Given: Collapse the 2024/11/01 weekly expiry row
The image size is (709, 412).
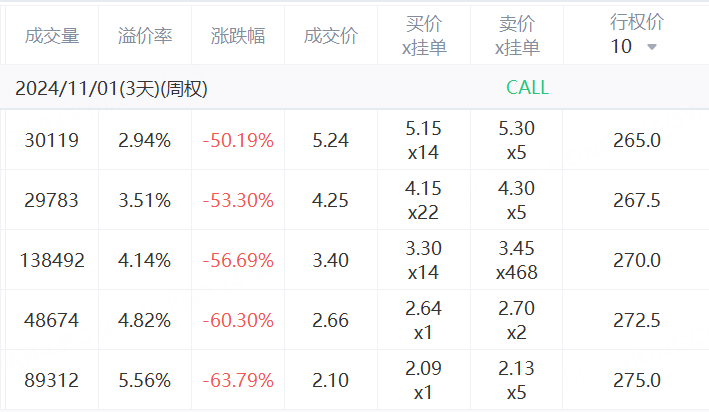Looking at the screenshot, I should point(111,88).
